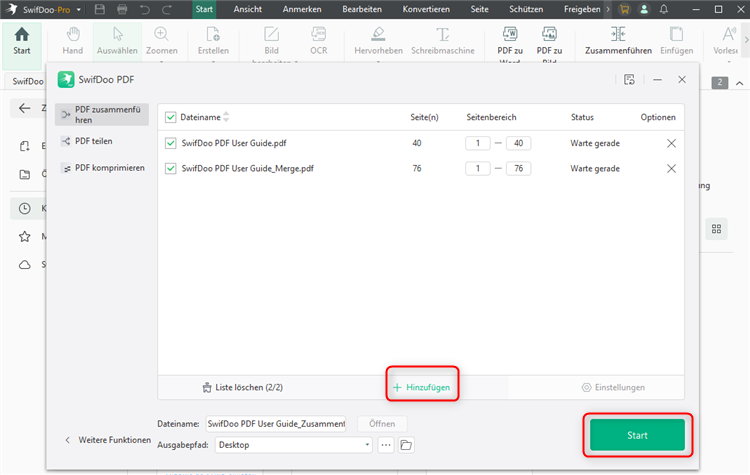The image size is (750, 475).
Task: Switch to the Bearbeiten tab
Action: (362, 9)
